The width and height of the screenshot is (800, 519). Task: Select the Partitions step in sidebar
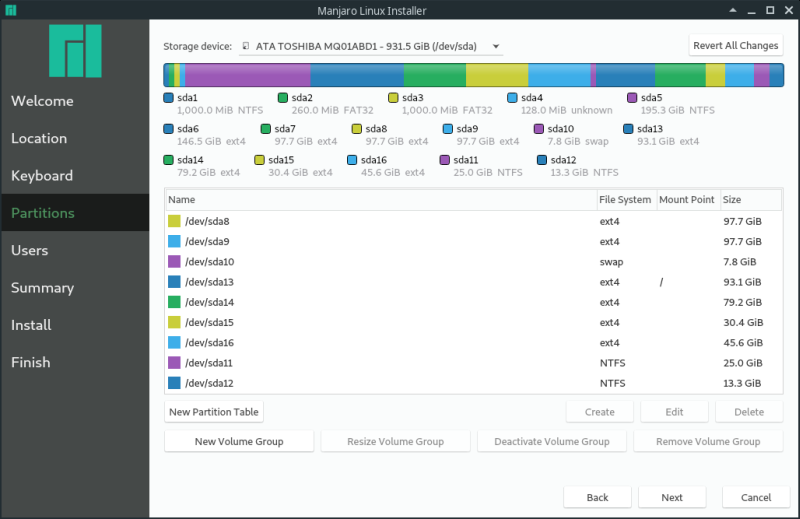click(x=75, y=213)
